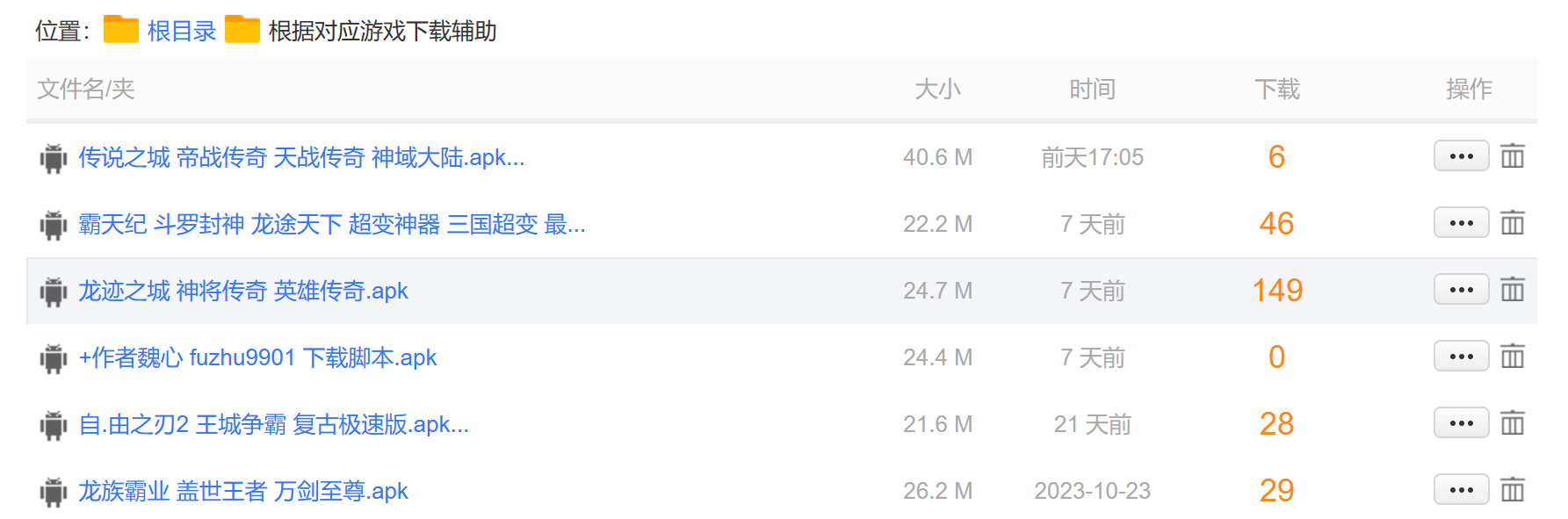The width and height of the screenshot is (1568, 519).
Task: Click the 根目录 folder icon in breadcrumb
Action: point(121,30)
